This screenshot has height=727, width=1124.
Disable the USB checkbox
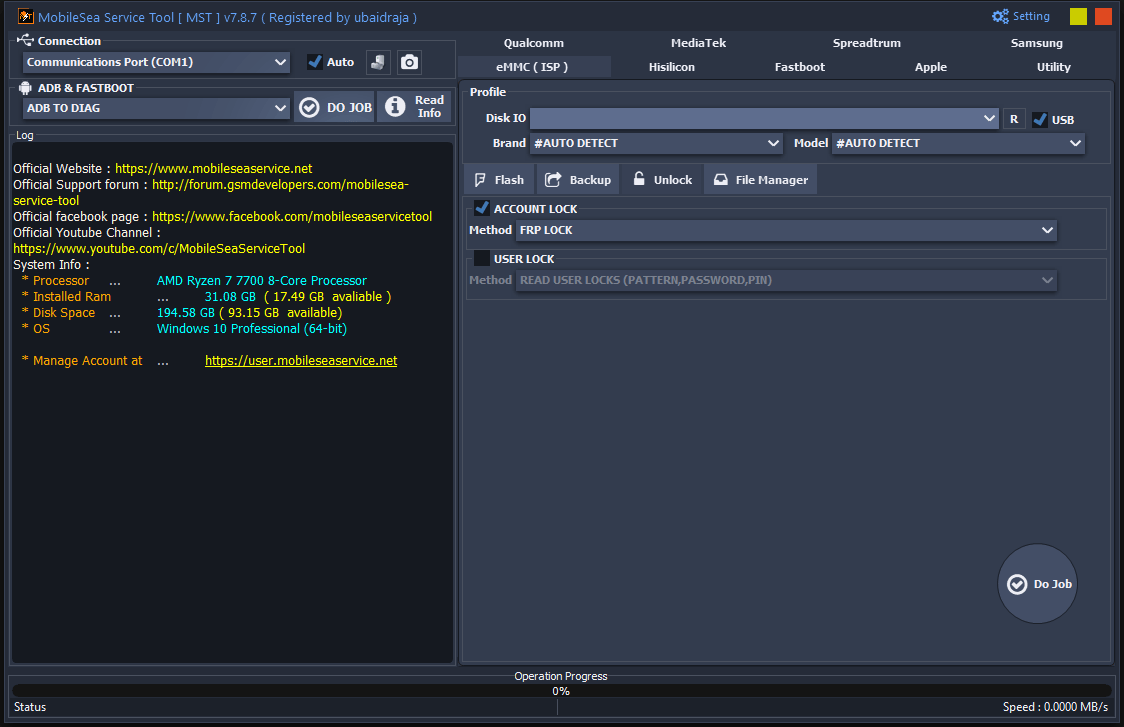click(1040, 118)
